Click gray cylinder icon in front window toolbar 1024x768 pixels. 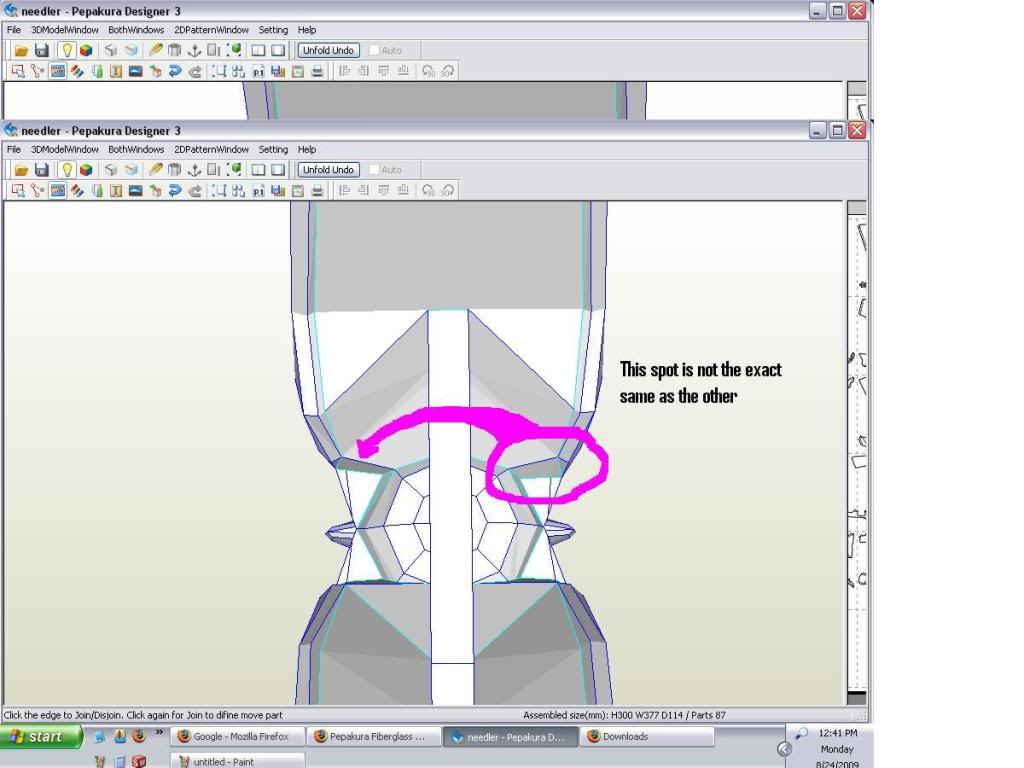[174, 170]
